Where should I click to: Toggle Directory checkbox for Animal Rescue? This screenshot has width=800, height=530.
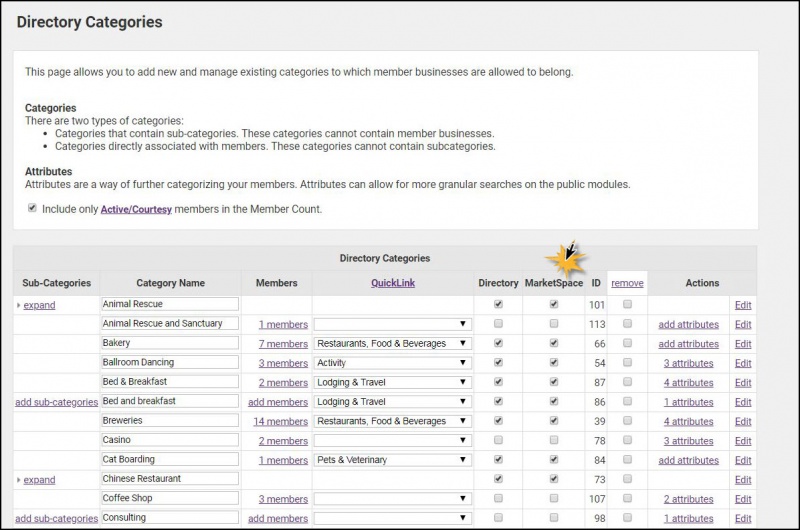[x=498, y=305]
